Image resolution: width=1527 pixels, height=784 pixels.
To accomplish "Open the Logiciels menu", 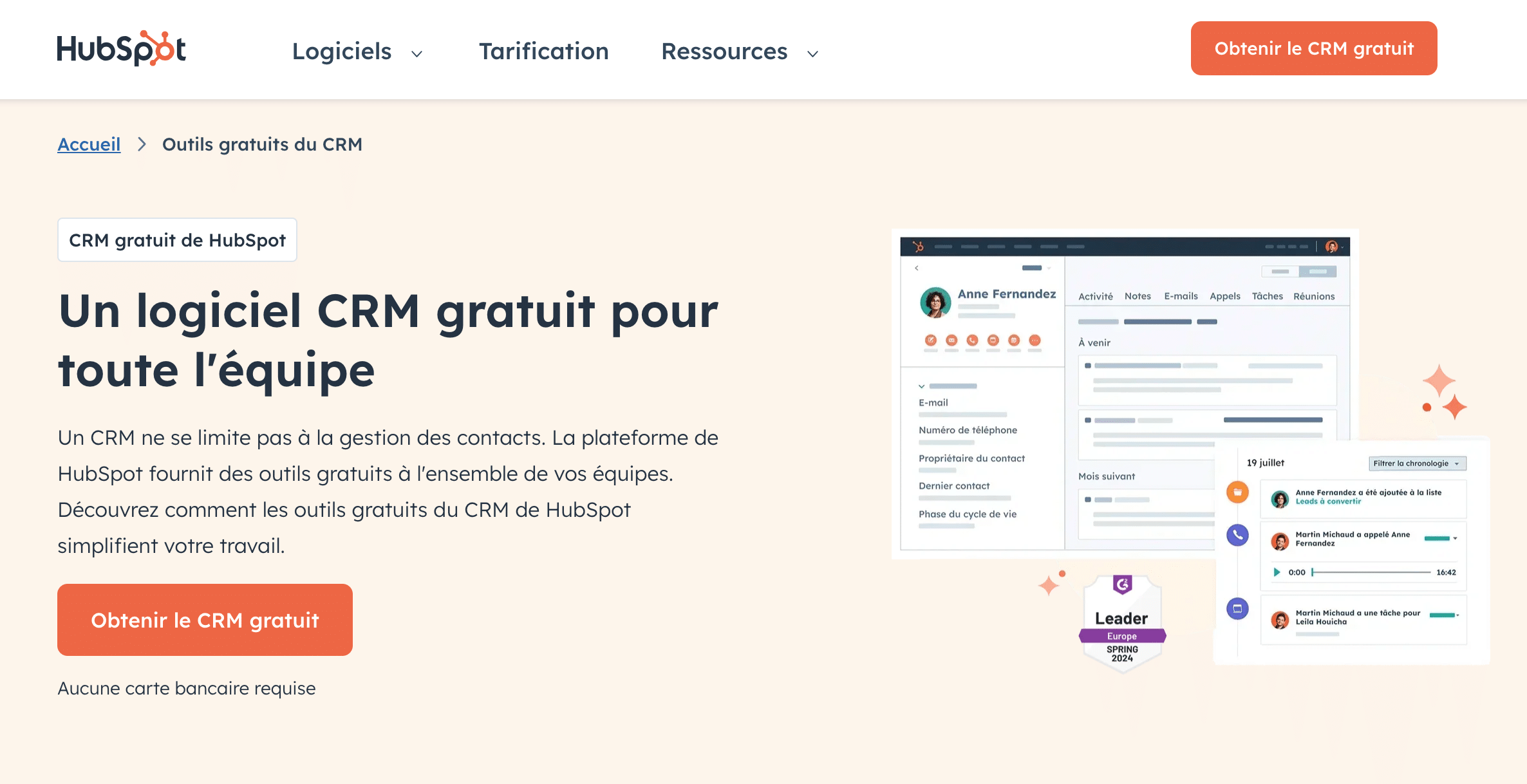I will pos(357,51).
